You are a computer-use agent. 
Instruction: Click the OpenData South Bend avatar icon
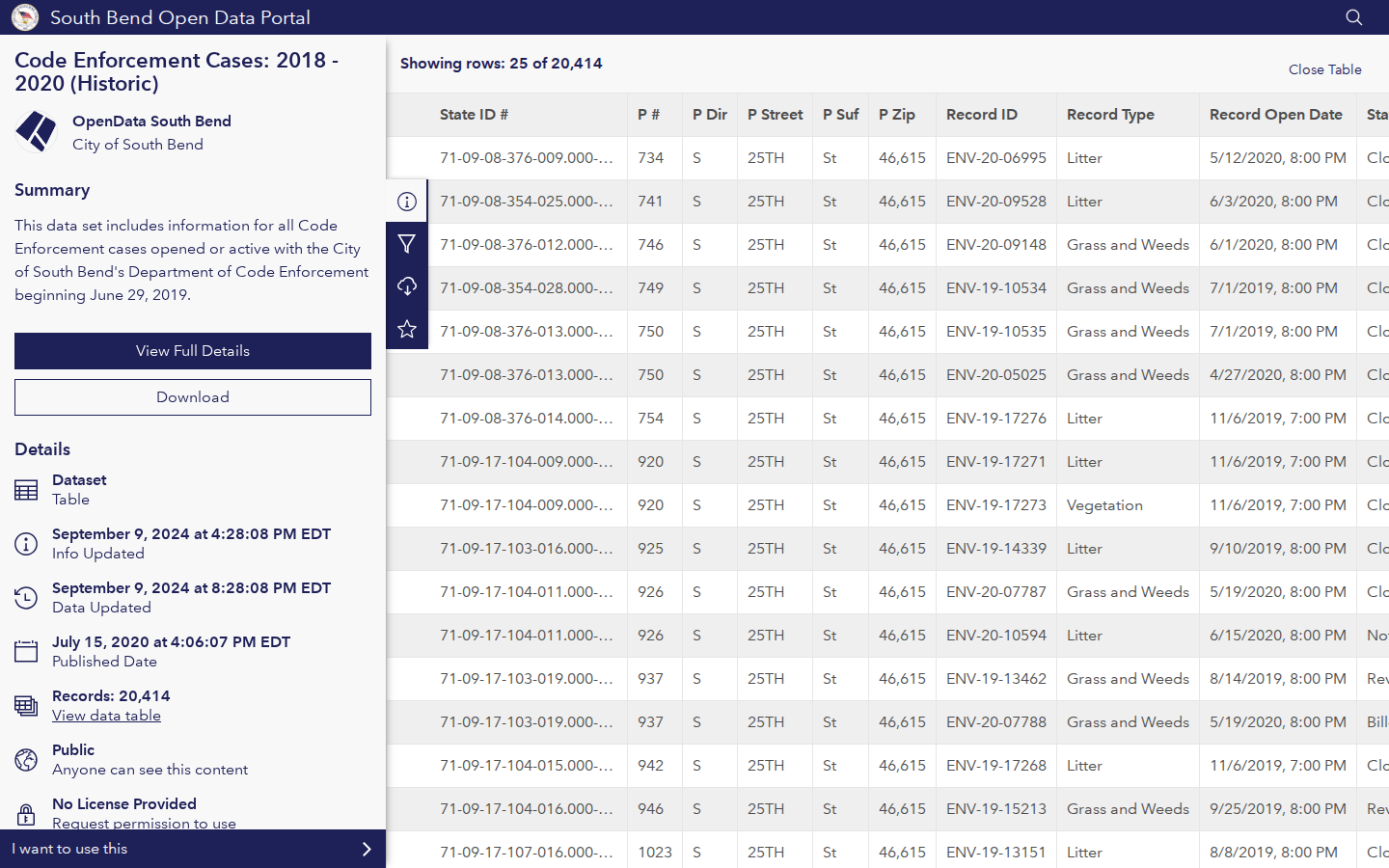click(x=37, y=132)
